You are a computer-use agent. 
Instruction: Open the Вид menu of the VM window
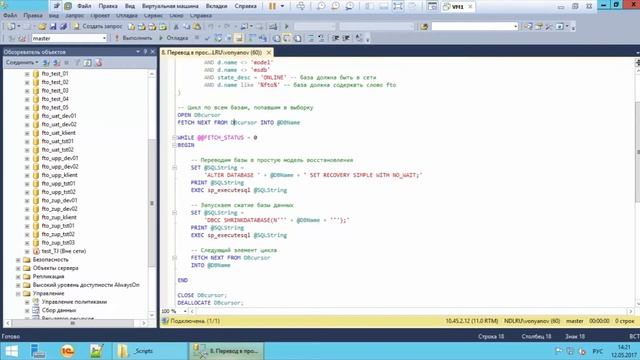tap(130, 6)
